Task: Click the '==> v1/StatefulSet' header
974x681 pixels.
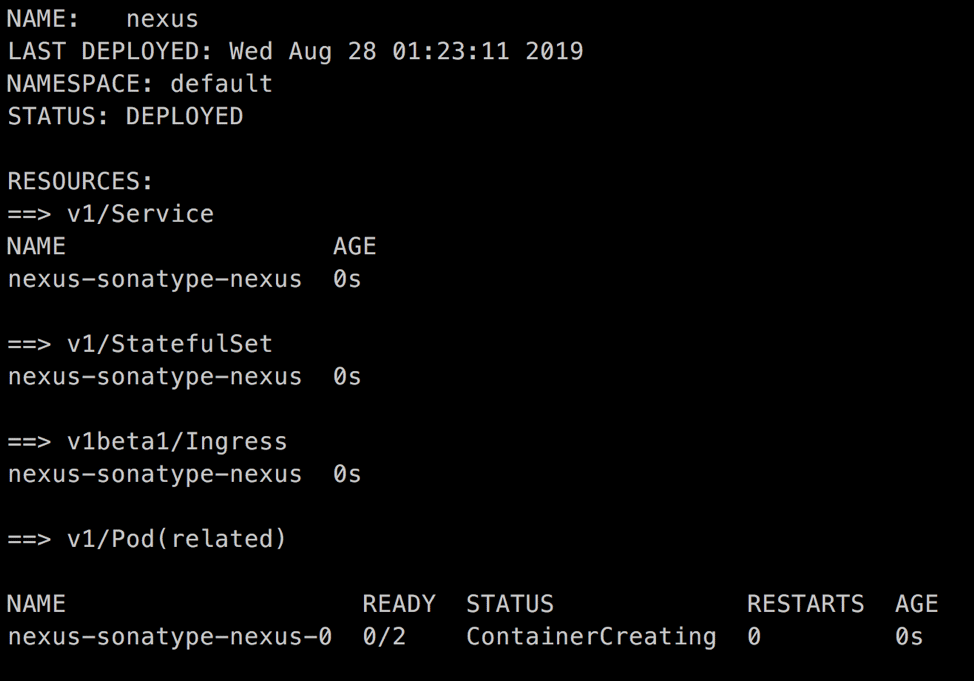Action: (140, 344)
